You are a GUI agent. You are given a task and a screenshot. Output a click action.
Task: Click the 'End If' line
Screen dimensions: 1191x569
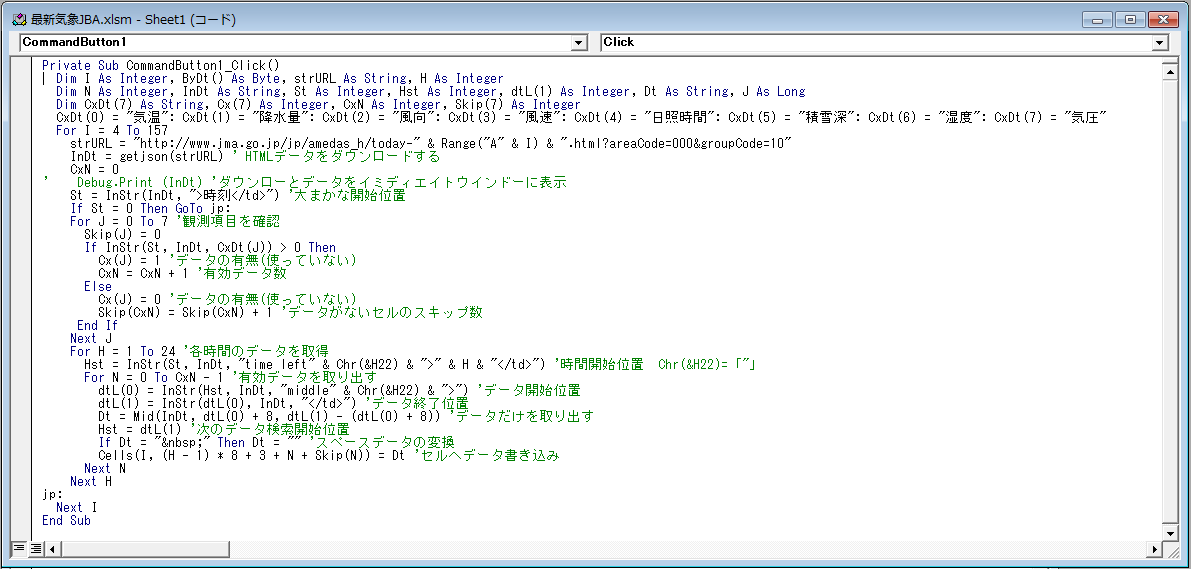coord(97,325)
